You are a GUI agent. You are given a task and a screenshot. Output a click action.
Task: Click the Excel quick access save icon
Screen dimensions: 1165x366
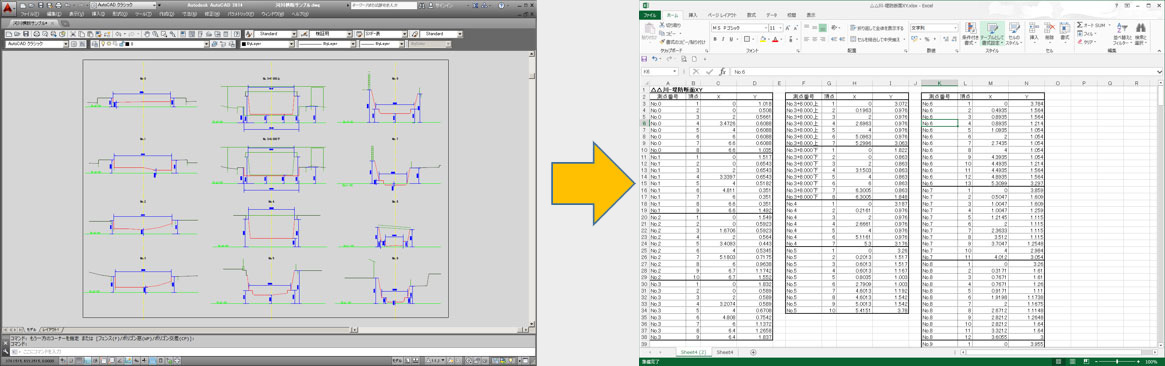(x=644, y=59)
